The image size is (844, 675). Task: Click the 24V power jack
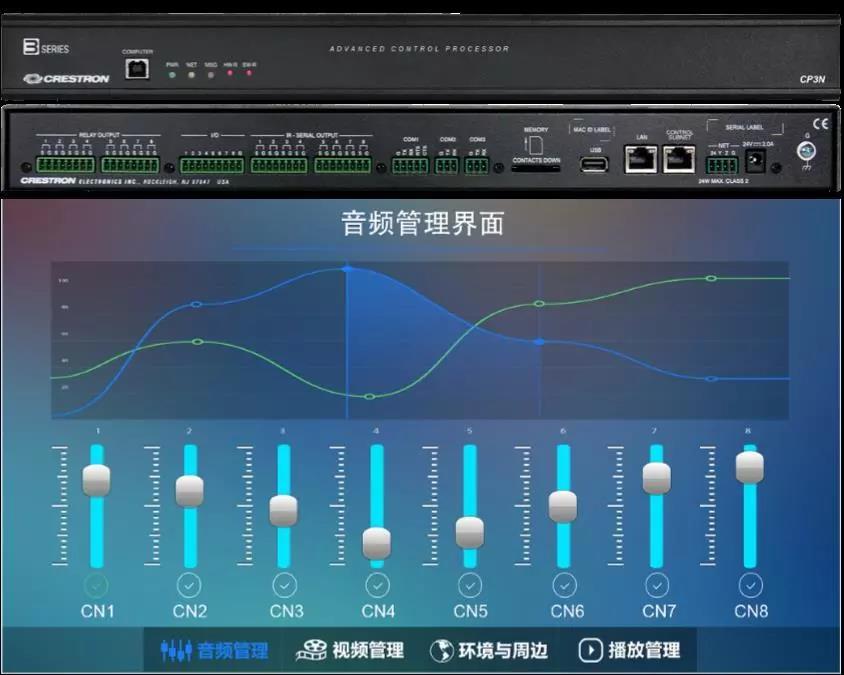click(x=755, y=161)
